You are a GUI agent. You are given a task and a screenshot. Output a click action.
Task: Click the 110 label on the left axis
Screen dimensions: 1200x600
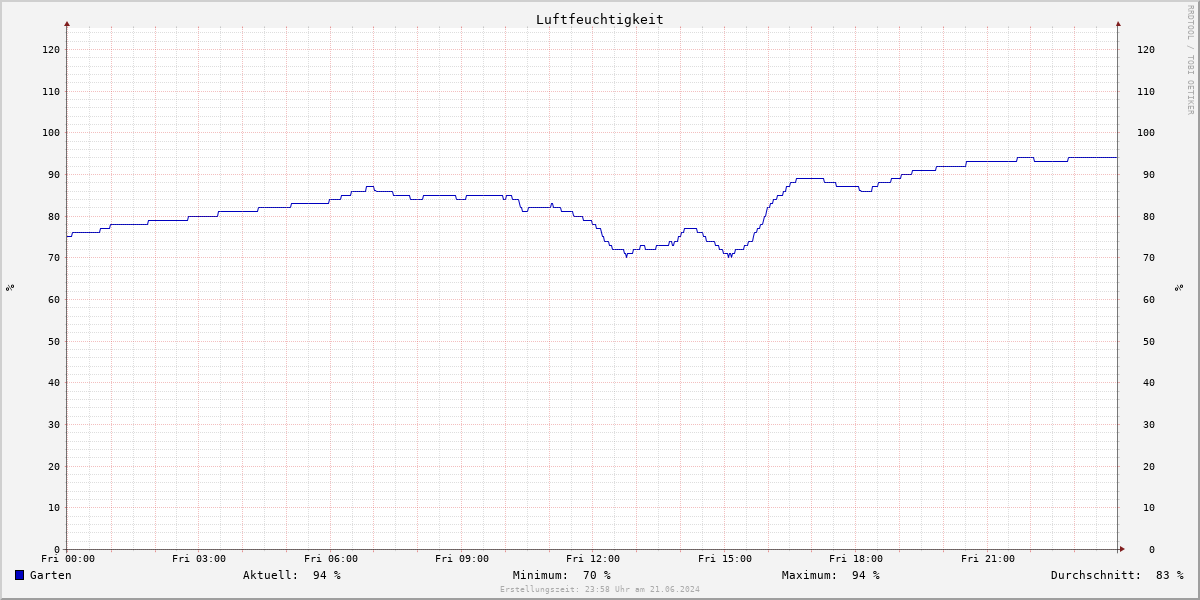51,91
